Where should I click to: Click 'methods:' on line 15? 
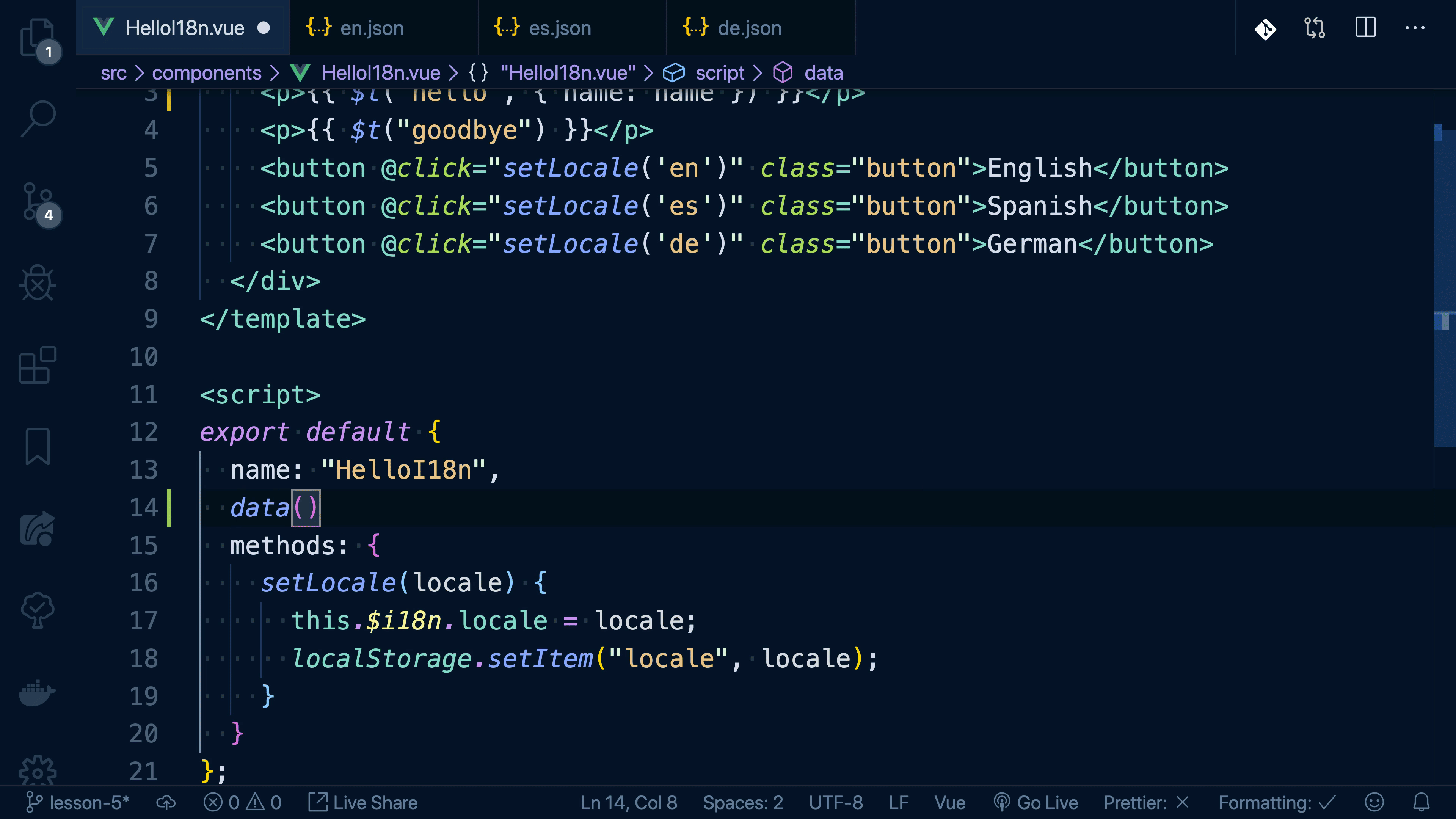click(x=289, y=546)
